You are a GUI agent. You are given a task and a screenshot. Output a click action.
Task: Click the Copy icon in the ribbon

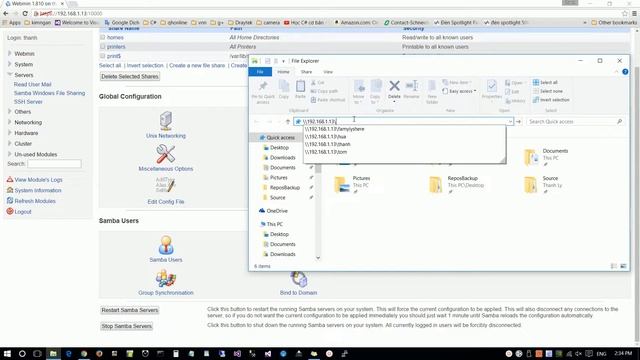(x=284, y=87)
